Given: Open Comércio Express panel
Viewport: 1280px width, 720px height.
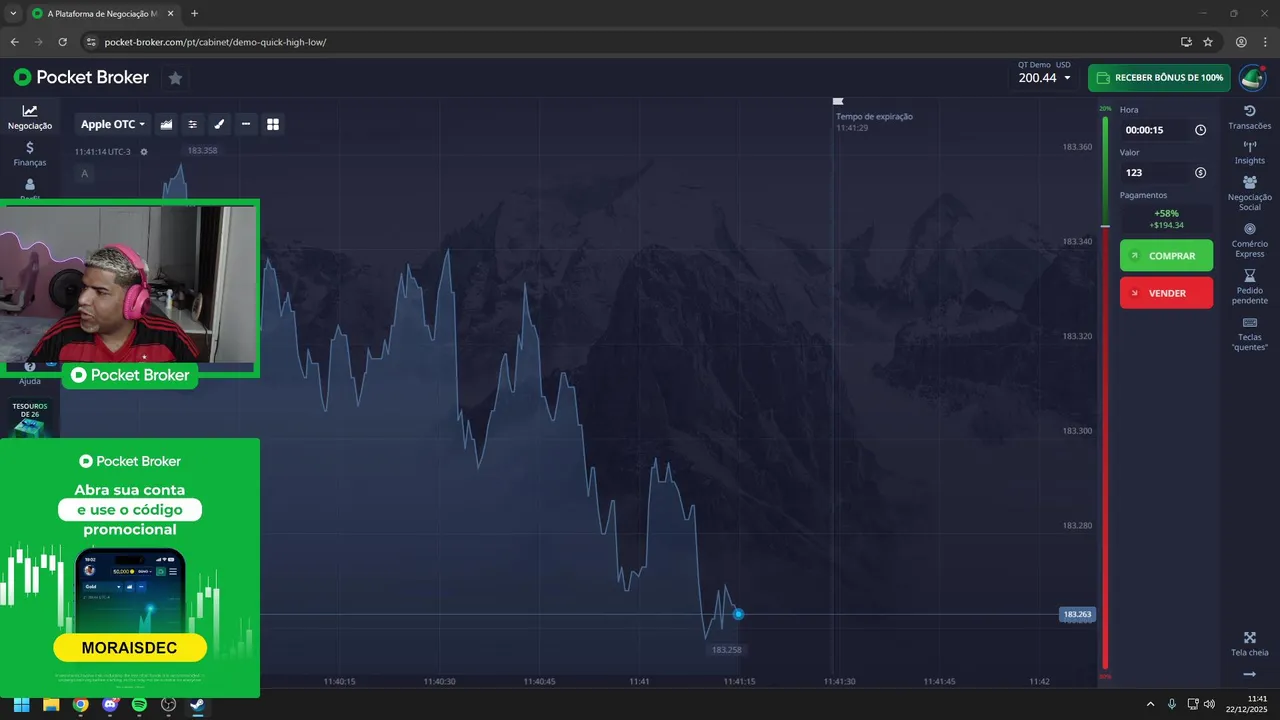Looking at the screenshot, I should click(1249, 240).
